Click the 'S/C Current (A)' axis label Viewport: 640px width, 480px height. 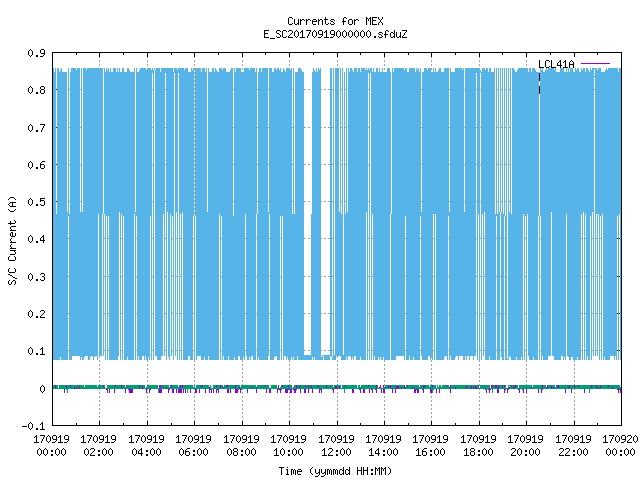[12, 240]
